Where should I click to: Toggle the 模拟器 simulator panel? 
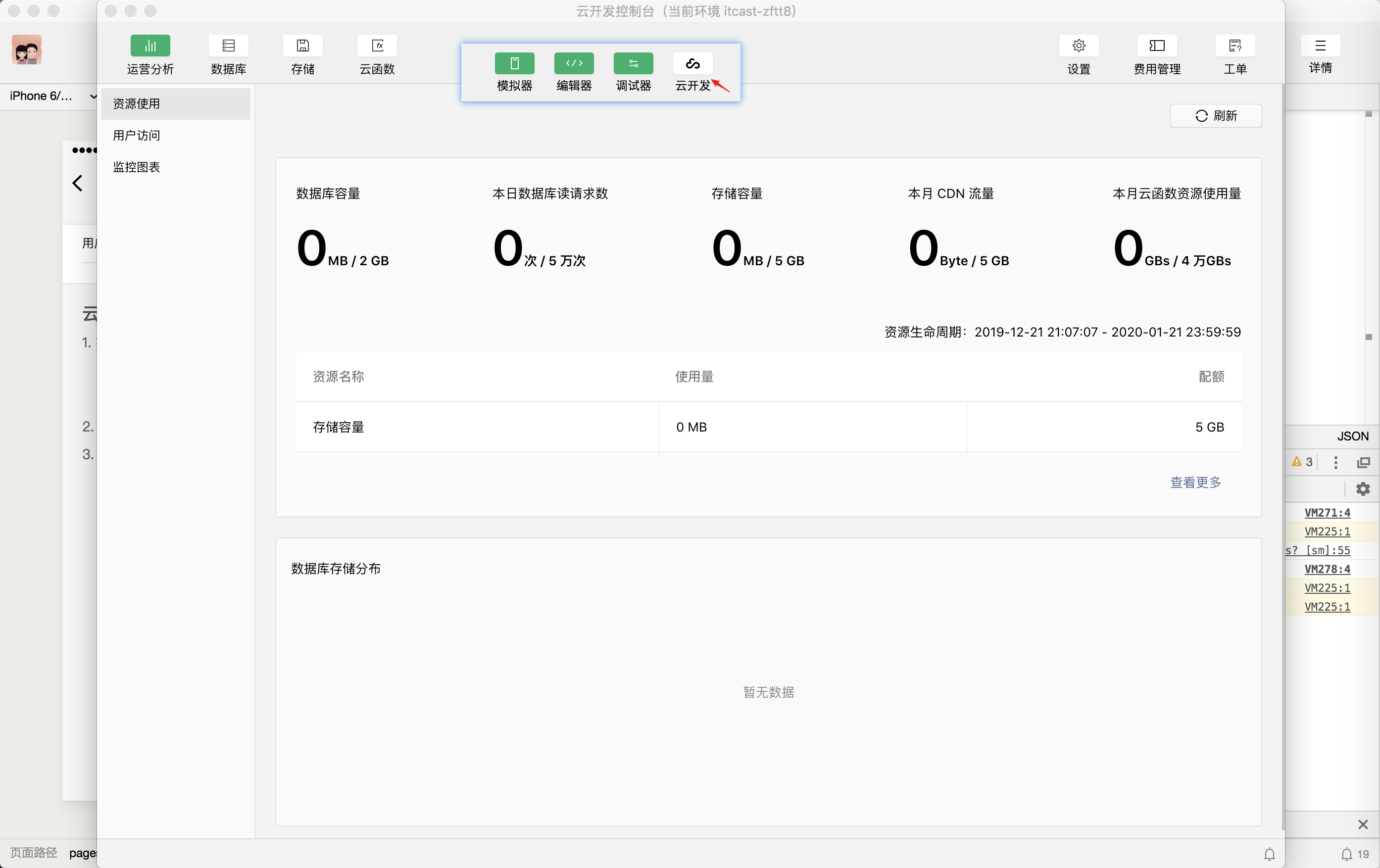pyautogui.click(x=514, y=72)
